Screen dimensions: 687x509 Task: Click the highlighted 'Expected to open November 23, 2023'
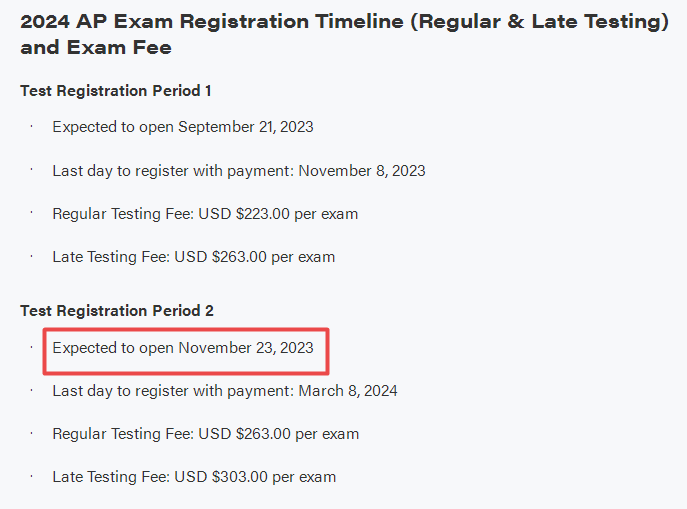183,348
